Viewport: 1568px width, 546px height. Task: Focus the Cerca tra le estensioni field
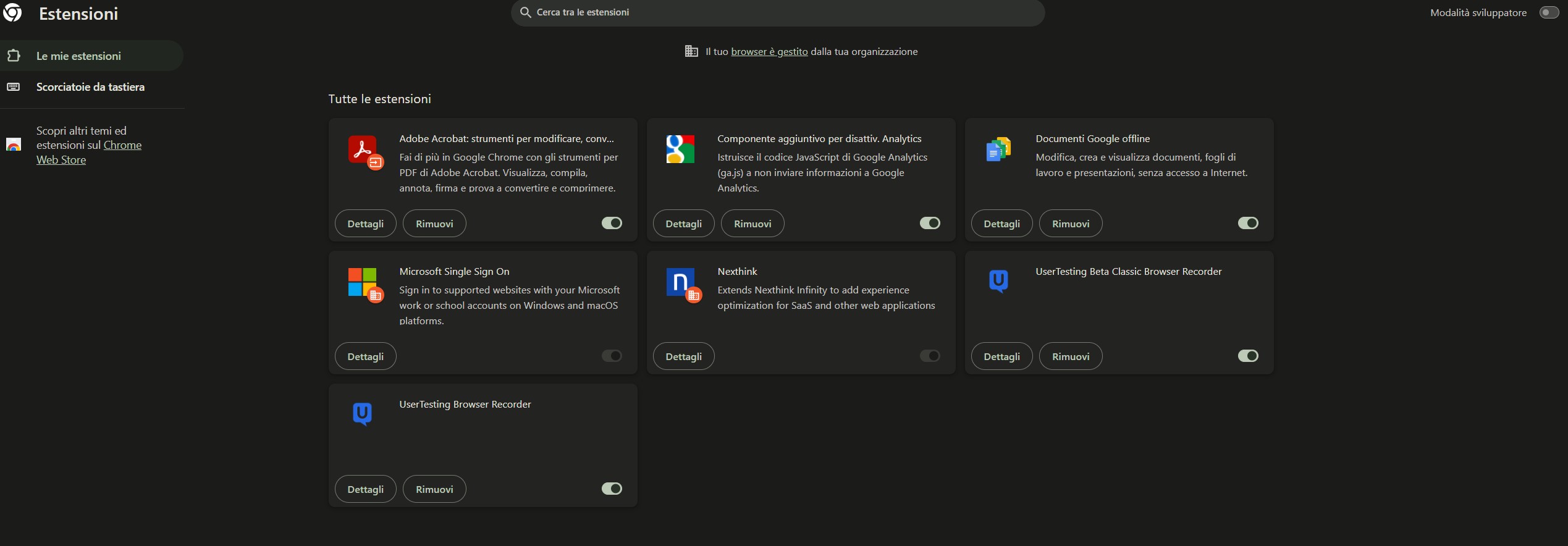pos(778,12)
